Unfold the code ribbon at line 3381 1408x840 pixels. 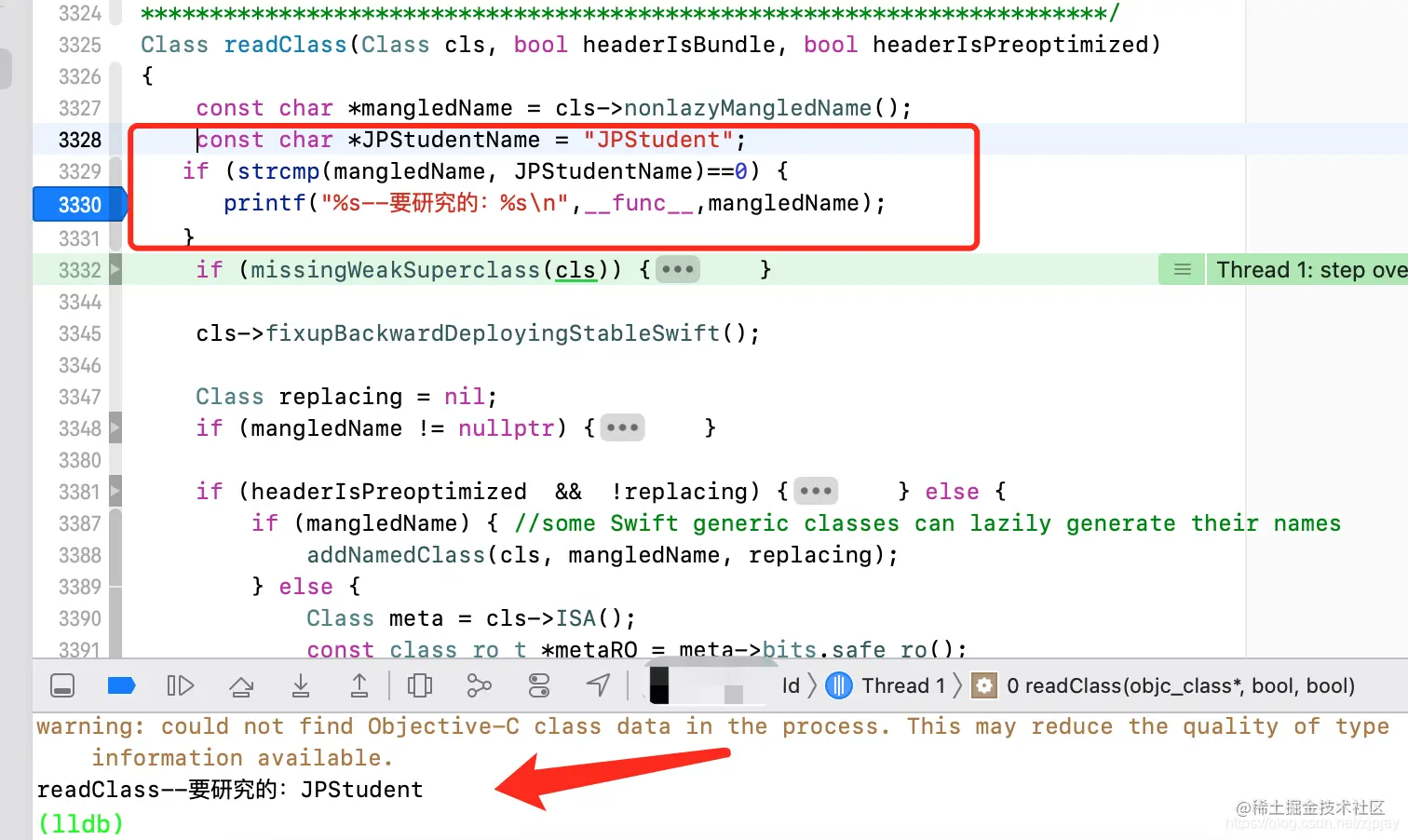[x=115, y=492]
